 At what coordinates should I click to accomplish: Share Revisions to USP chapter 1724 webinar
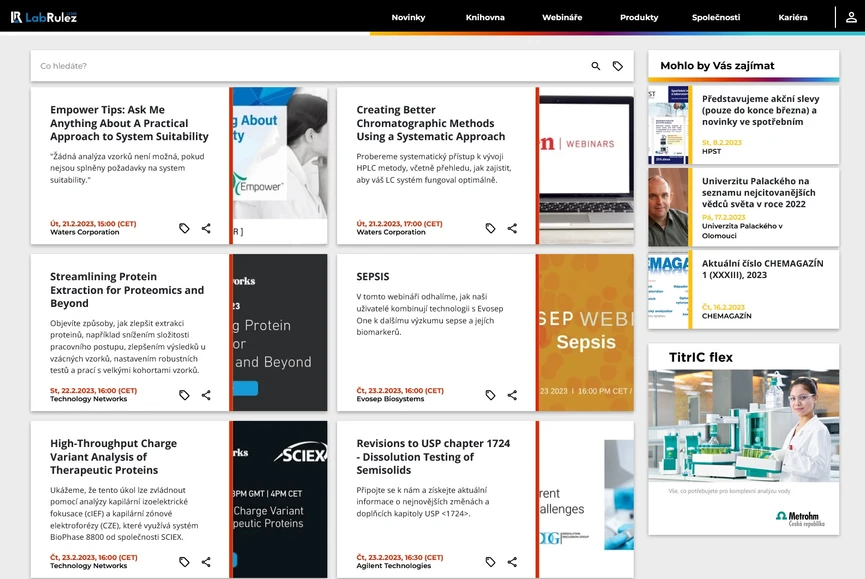tap(512, 562)
